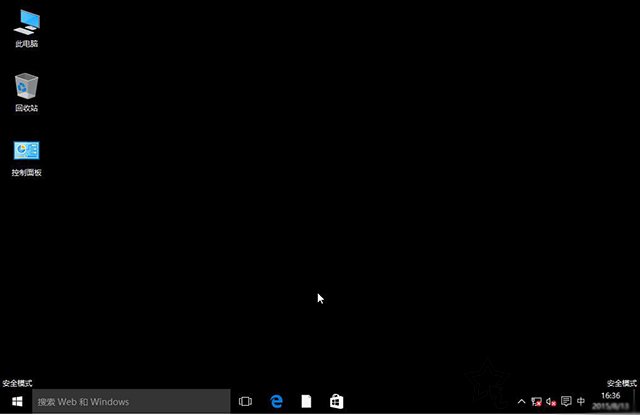Click the disconnected network tray icon
This screenshot has width=640, height=415.
(536, 402)
